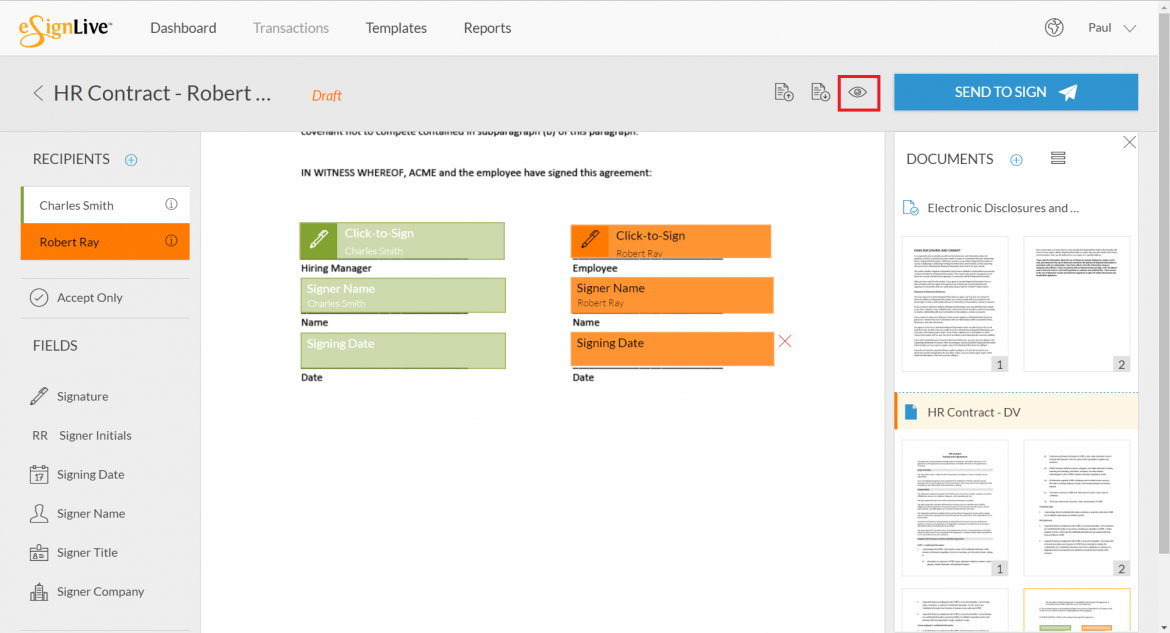This screenshot has height=633, width=1170.
Task: Click the upload document icon
Action: tap(784, 91)
